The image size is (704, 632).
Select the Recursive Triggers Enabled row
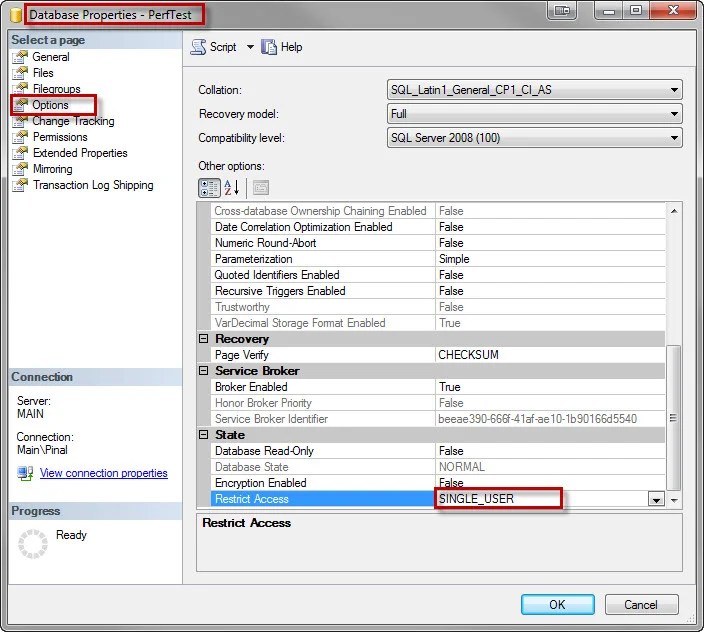click(438, 291)
